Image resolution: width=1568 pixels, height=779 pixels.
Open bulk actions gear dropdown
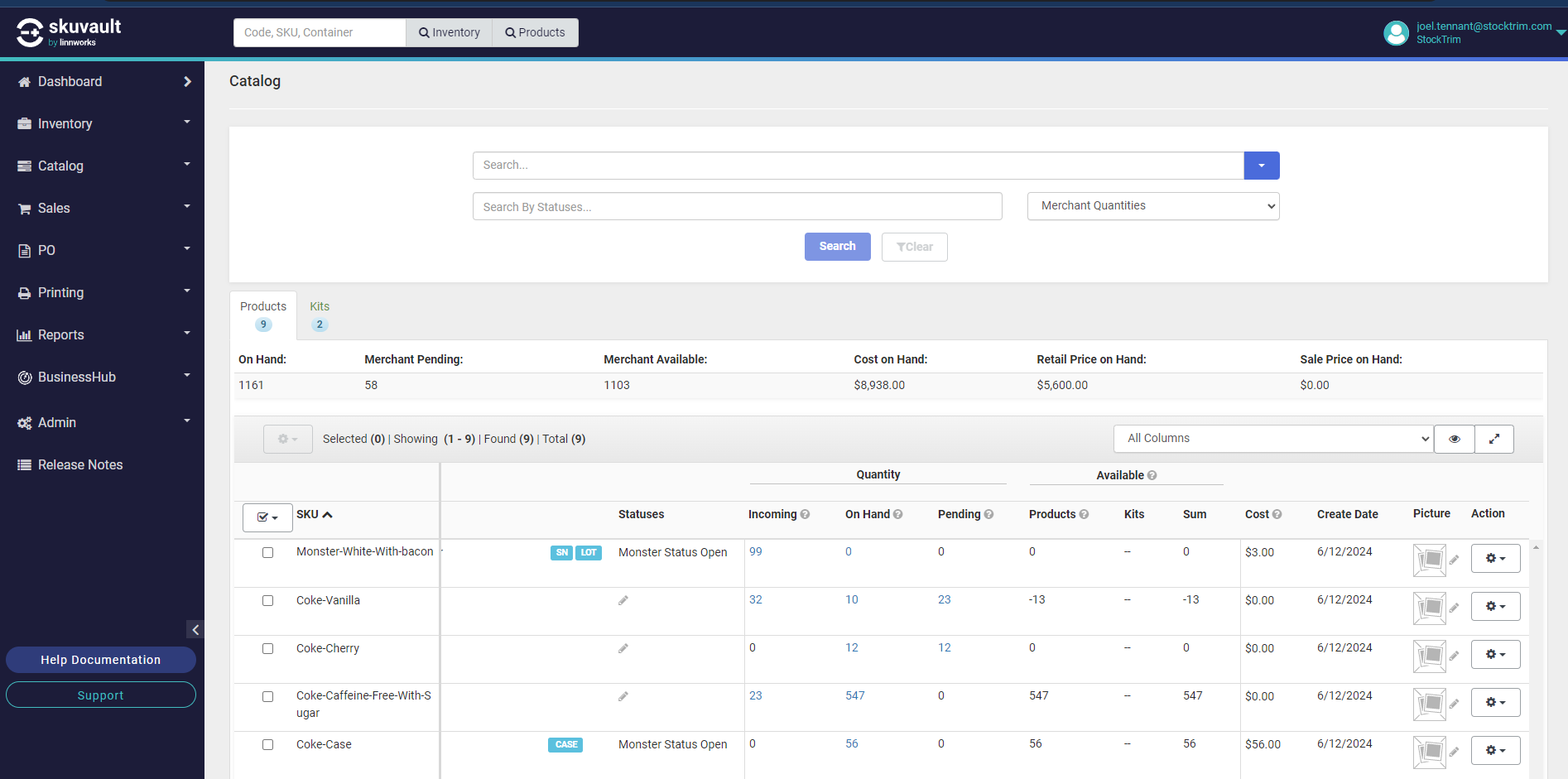pyautogui.click(x=288, y=439)
